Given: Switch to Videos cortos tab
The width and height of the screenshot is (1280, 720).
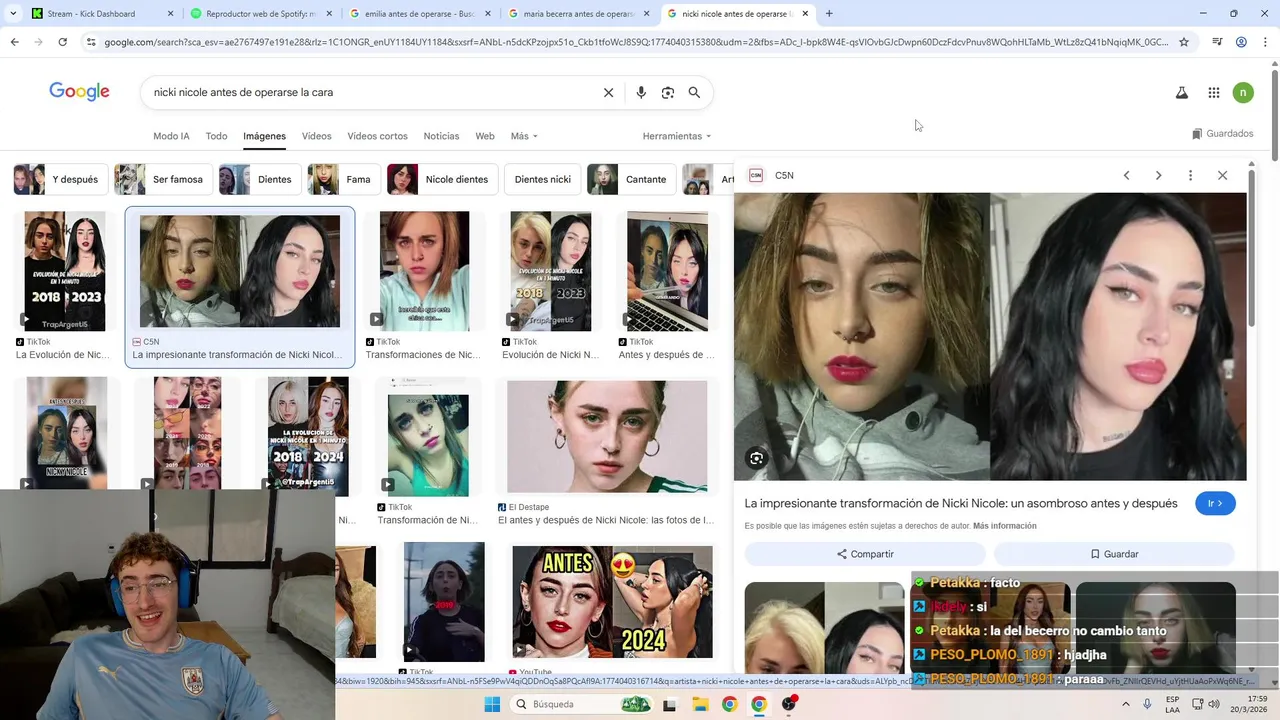Looking at the screenshot, I should coord(377,136).
